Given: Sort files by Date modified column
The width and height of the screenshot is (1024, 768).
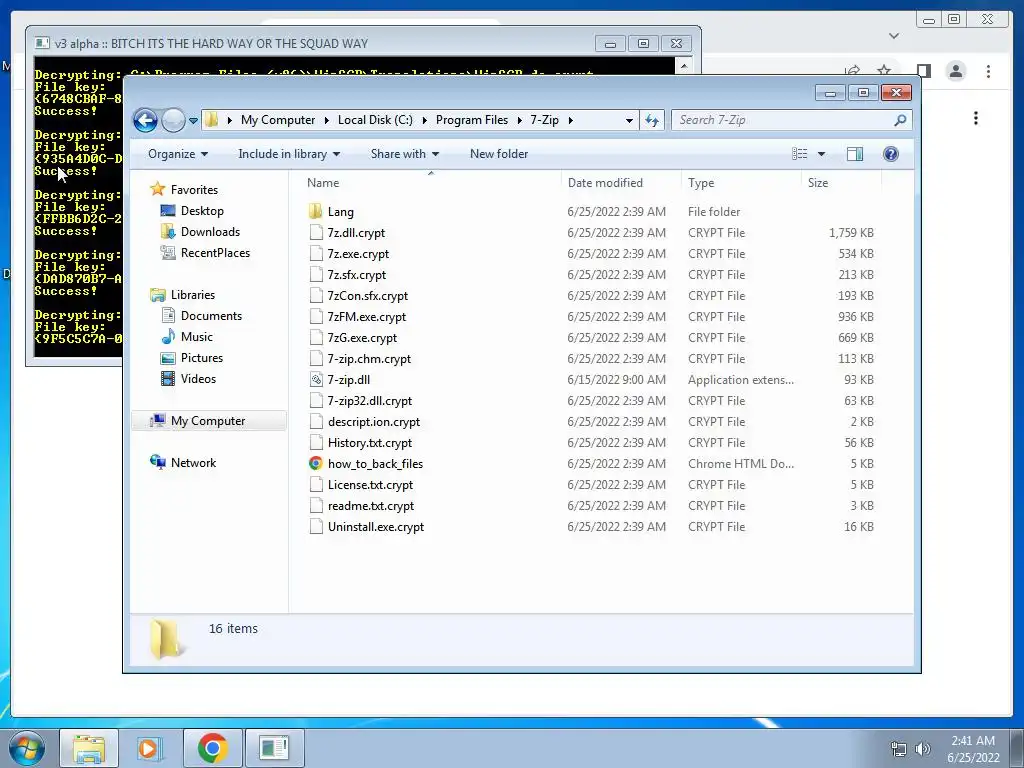Looking at the screenshot, I should pos(605,184).
